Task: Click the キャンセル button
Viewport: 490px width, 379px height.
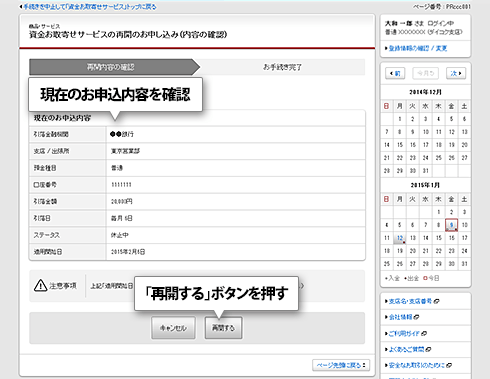Action: [x=173, y=328]
